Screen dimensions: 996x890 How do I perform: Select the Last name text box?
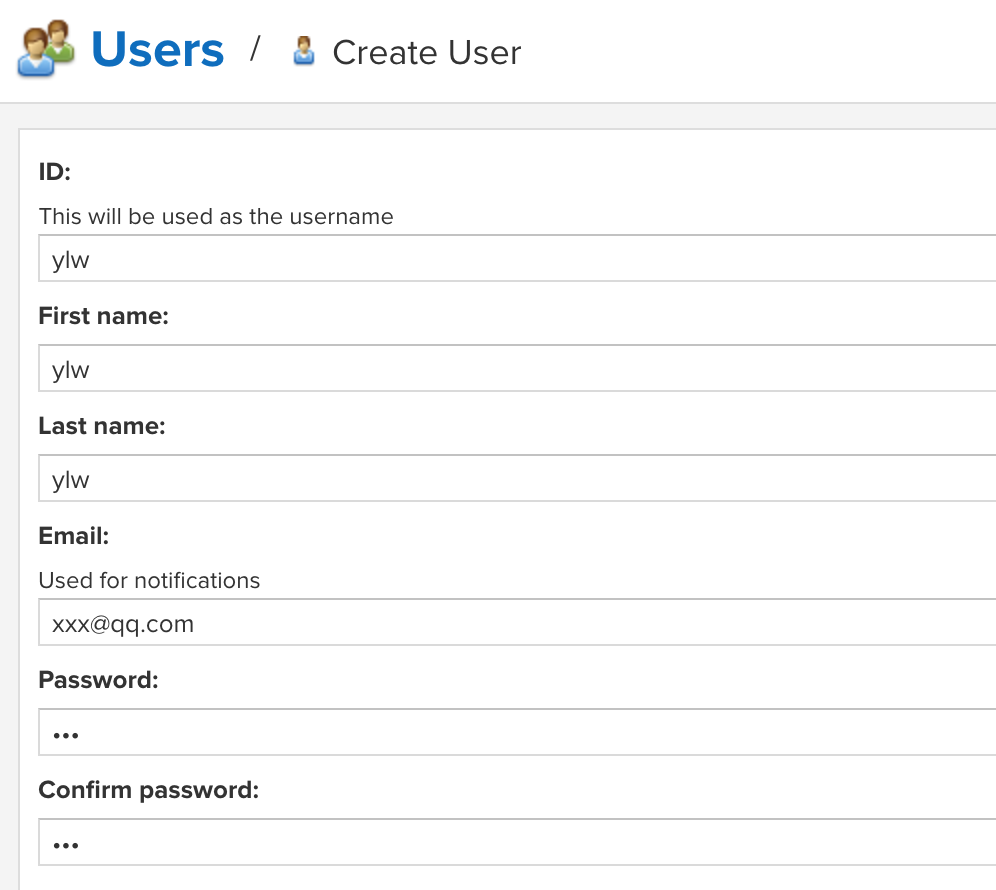(517, 478)
